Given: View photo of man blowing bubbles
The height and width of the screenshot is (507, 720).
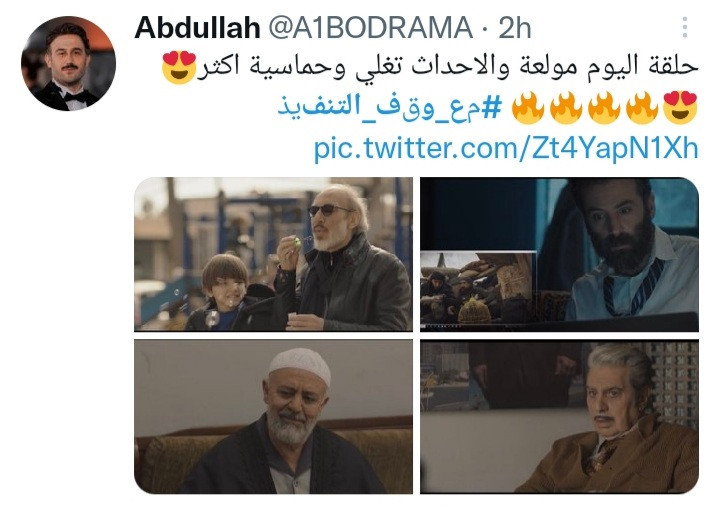Looking at the screenshot, I should (x=274, y=254).
